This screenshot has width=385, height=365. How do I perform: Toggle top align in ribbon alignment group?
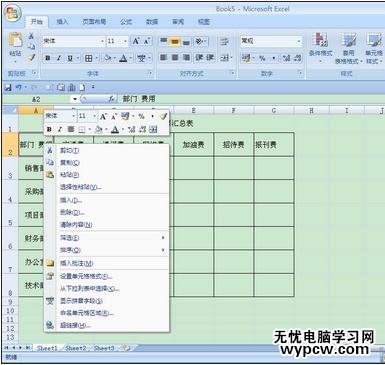coord(163,41)
